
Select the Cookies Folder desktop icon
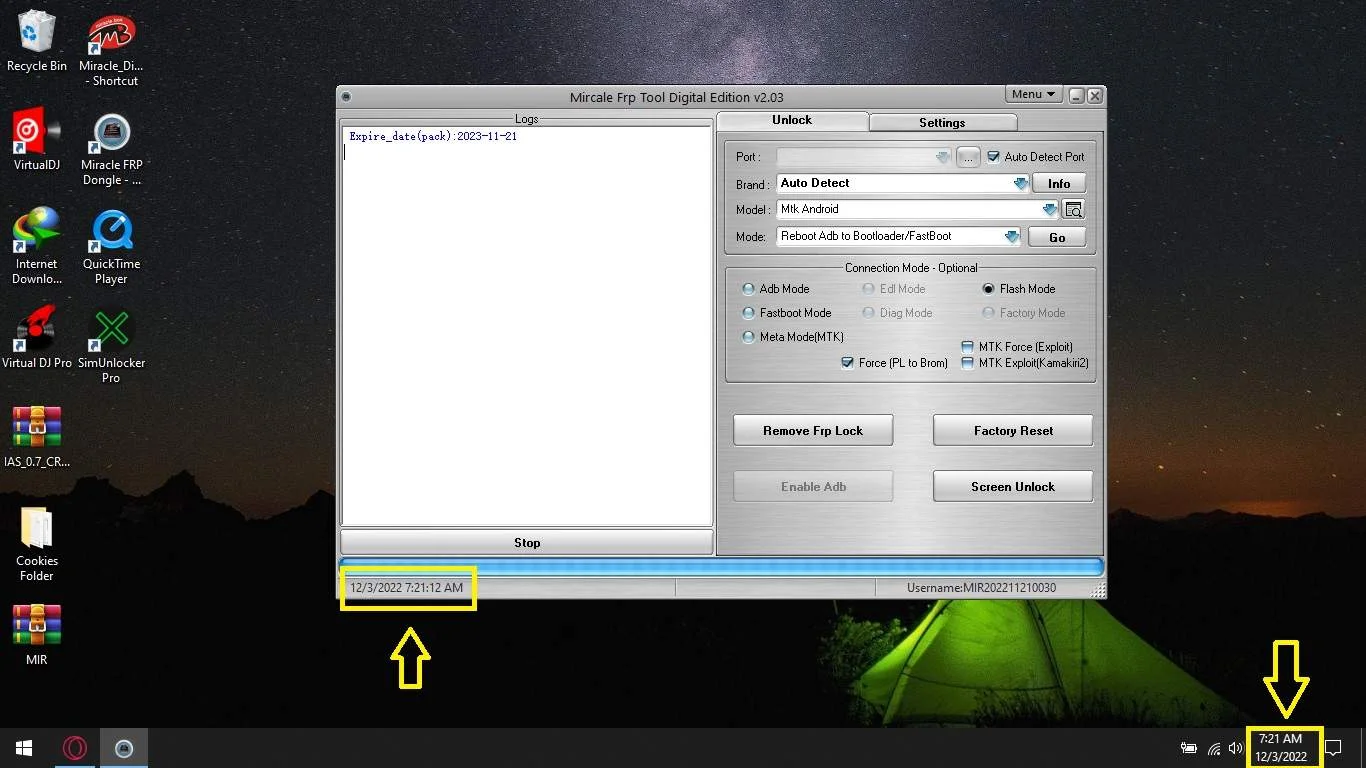37,544
